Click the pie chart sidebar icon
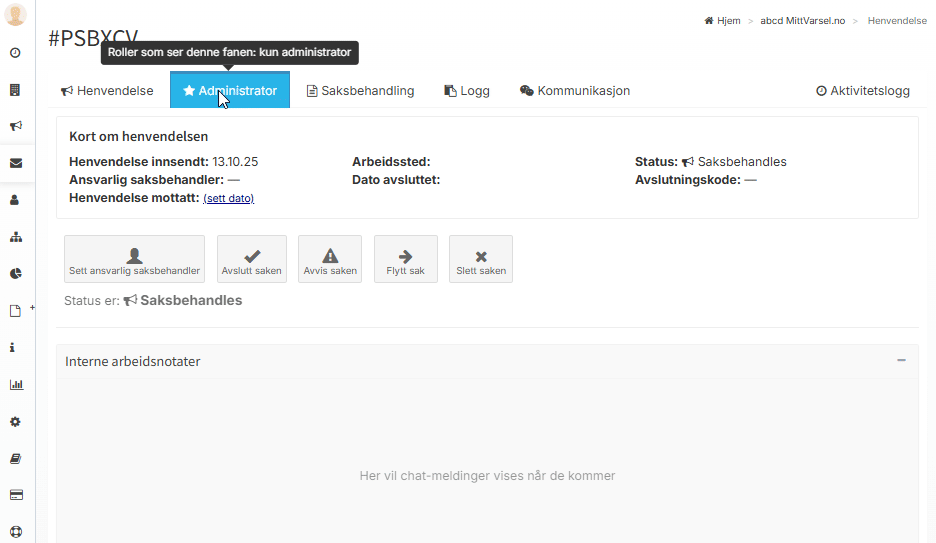 tap(16, 274)
